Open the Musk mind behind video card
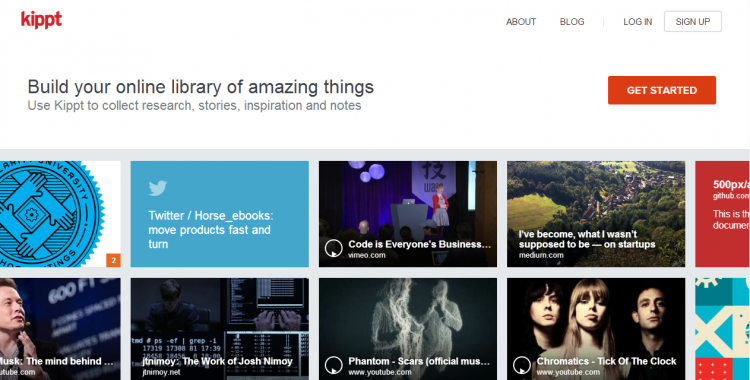This screenshot has width=750, height=380. 60,329
